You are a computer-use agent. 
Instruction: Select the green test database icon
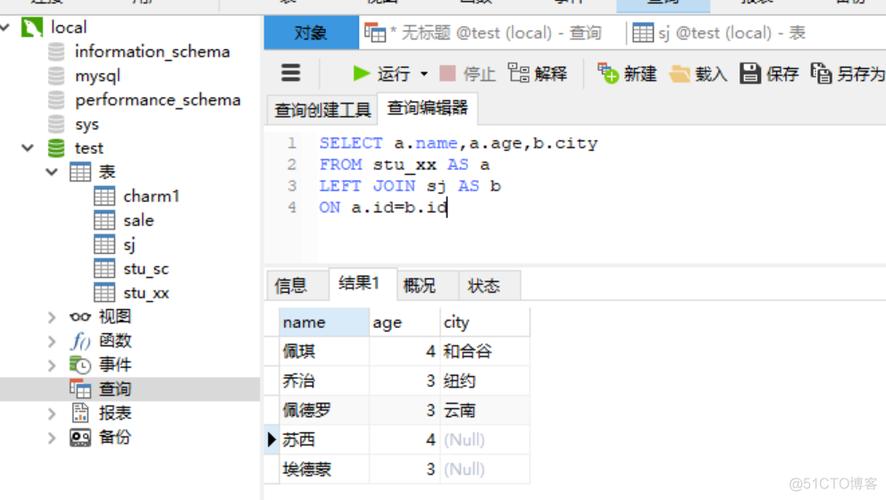pyautogui.click(x=56, y=148)
